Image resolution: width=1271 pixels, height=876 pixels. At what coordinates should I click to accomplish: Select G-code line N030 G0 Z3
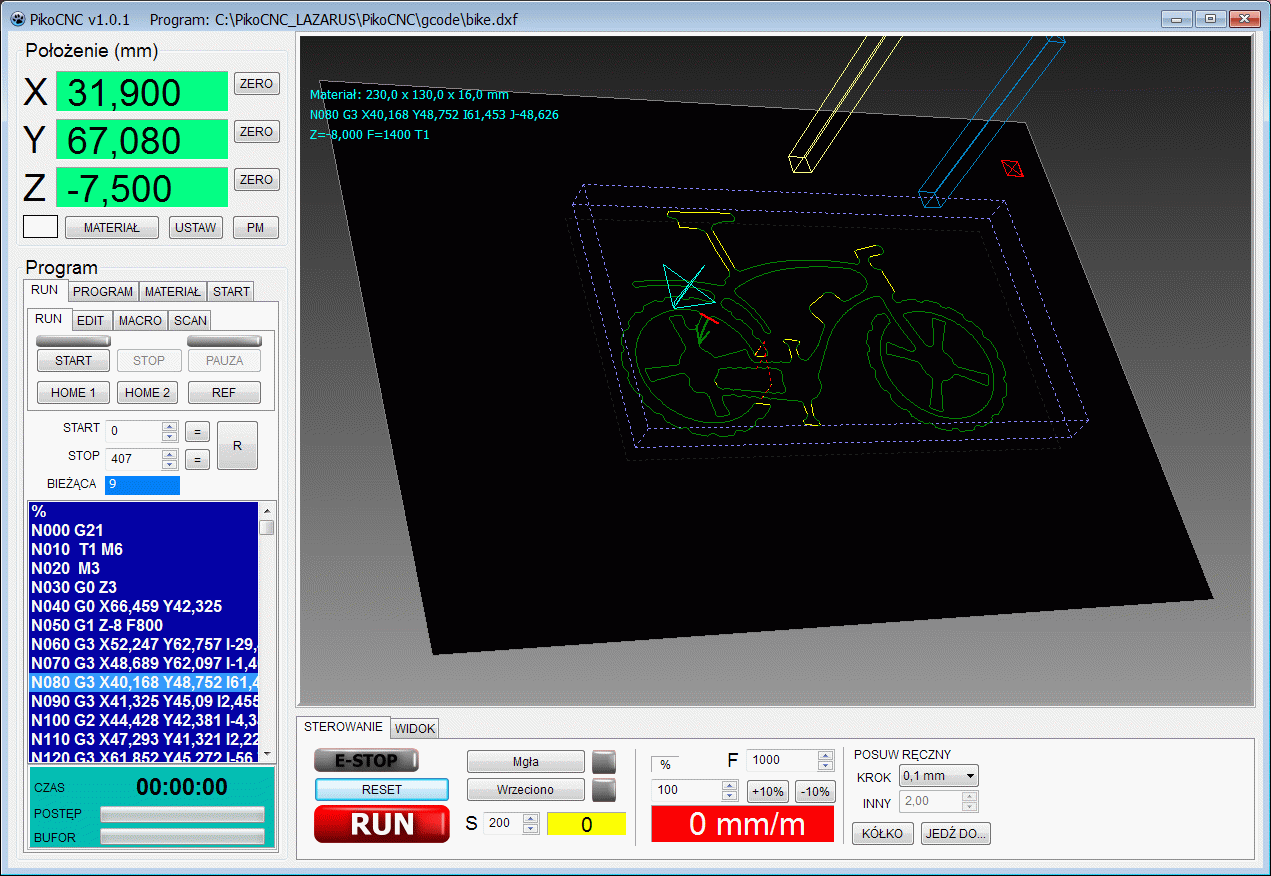point(144,588)
